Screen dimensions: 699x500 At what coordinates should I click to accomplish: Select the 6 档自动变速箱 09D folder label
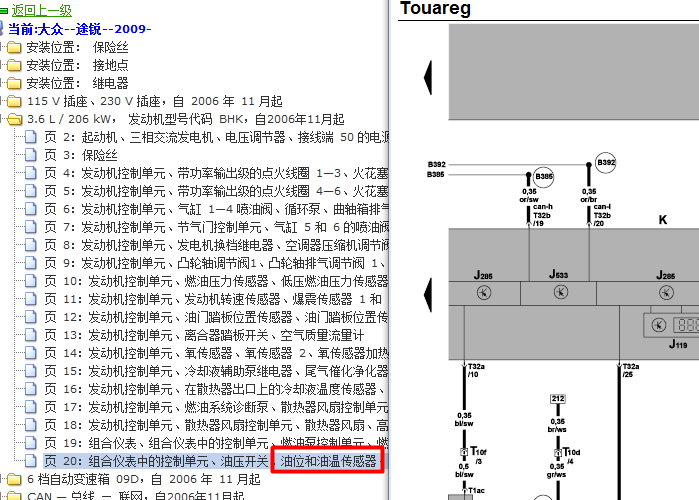click(x=144, y=479)
